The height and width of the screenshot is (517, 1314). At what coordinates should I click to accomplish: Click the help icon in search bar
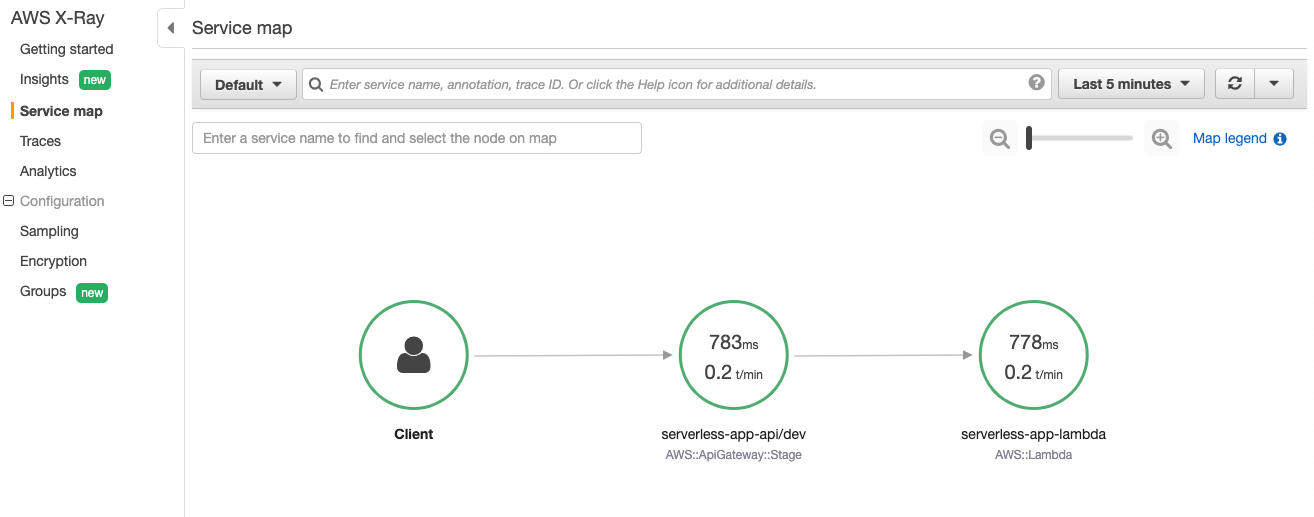tap(1037, 83)
